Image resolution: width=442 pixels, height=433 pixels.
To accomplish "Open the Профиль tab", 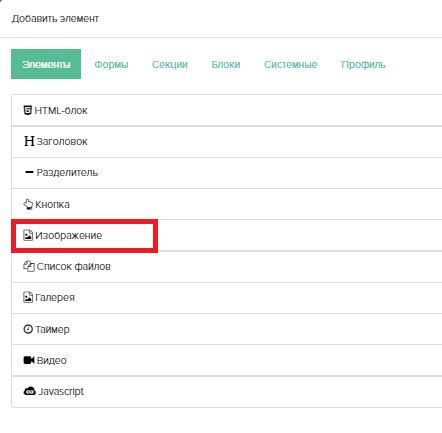I will 363,64.
